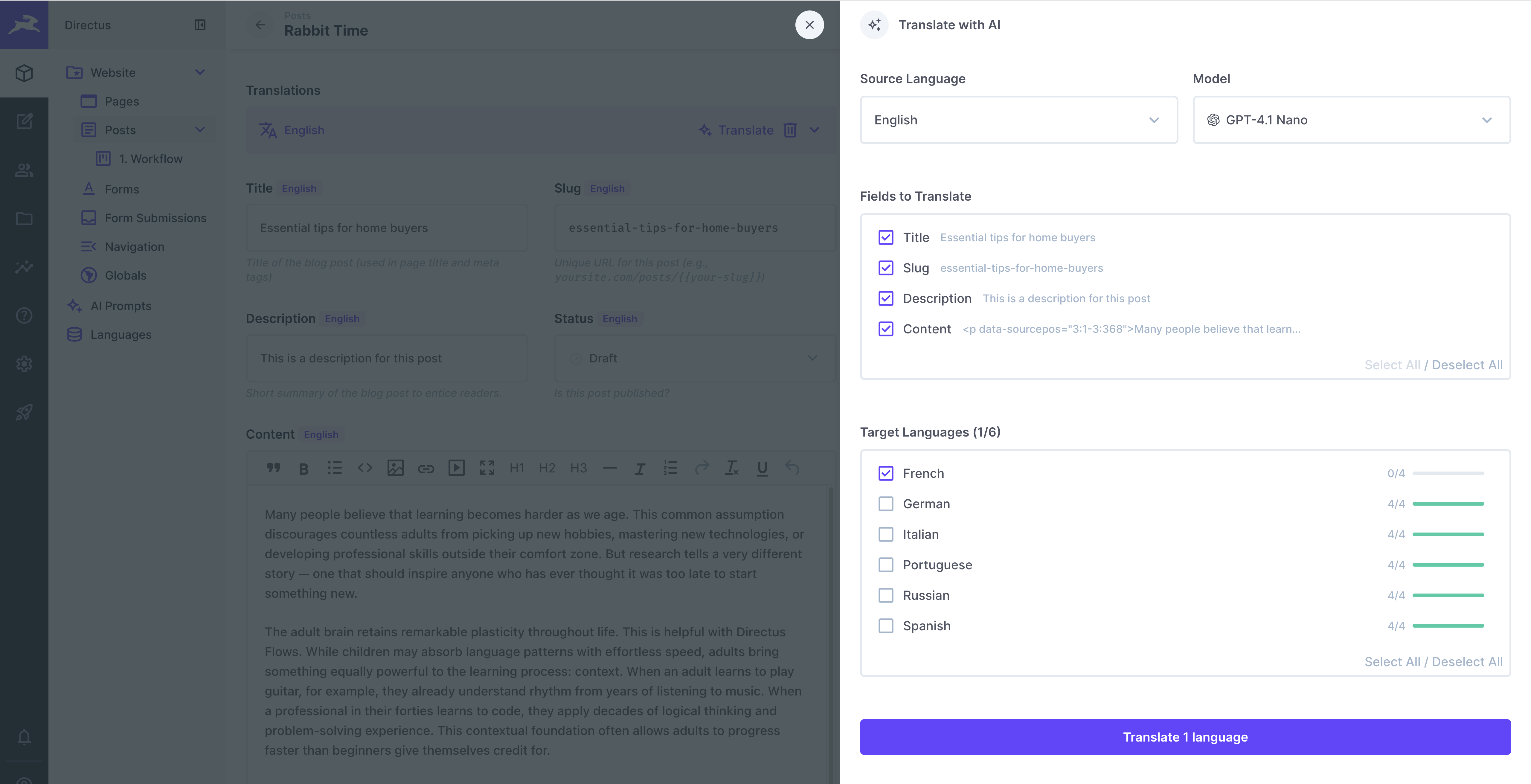Insert a link using the chain icon
The height and width of the screenshot is (784, 1531).
tap(426, 468)
